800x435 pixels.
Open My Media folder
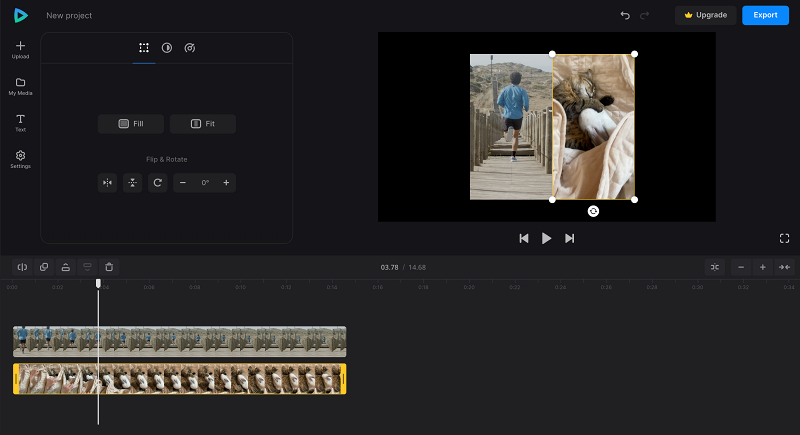coord(20,87)
